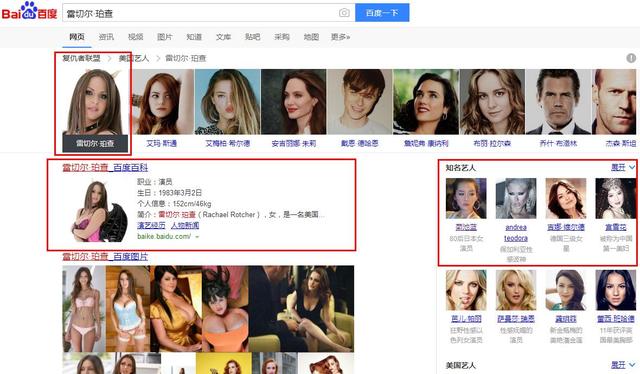Open the photo above 性感妩媚的演员
The image size is (640, 374).
(x=516, y=290)
